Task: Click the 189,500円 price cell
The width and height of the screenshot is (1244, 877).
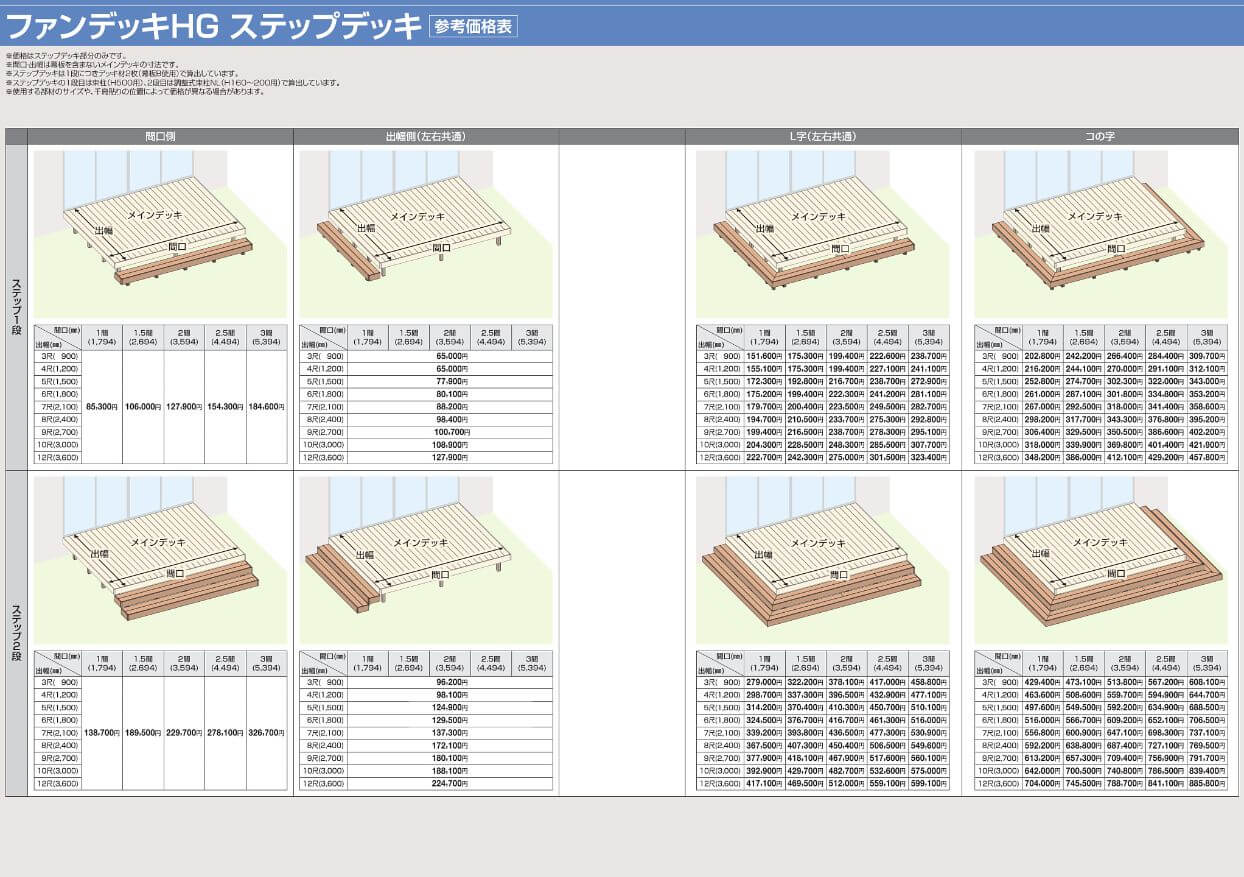Action: 143,733
